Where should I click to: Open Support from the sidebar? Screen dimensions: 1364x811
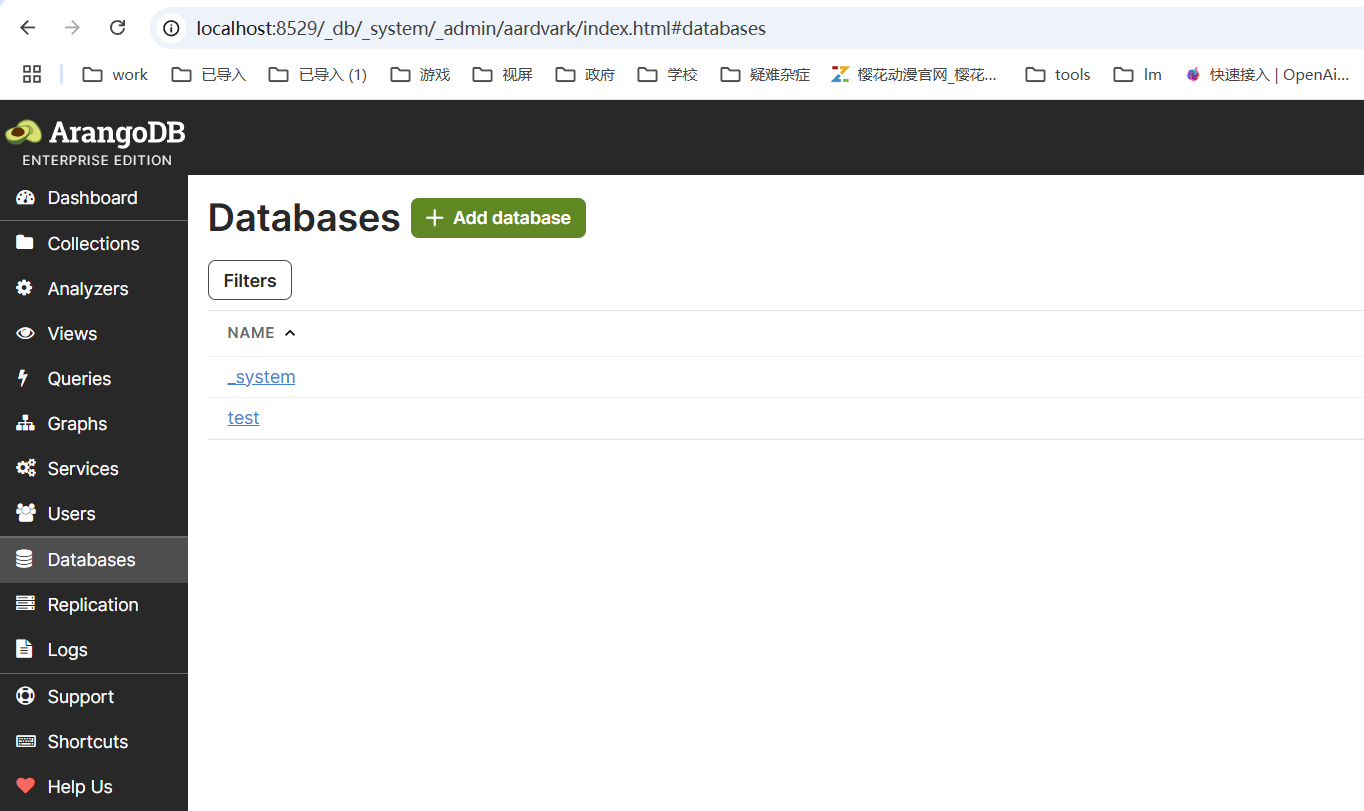[25, 696]
